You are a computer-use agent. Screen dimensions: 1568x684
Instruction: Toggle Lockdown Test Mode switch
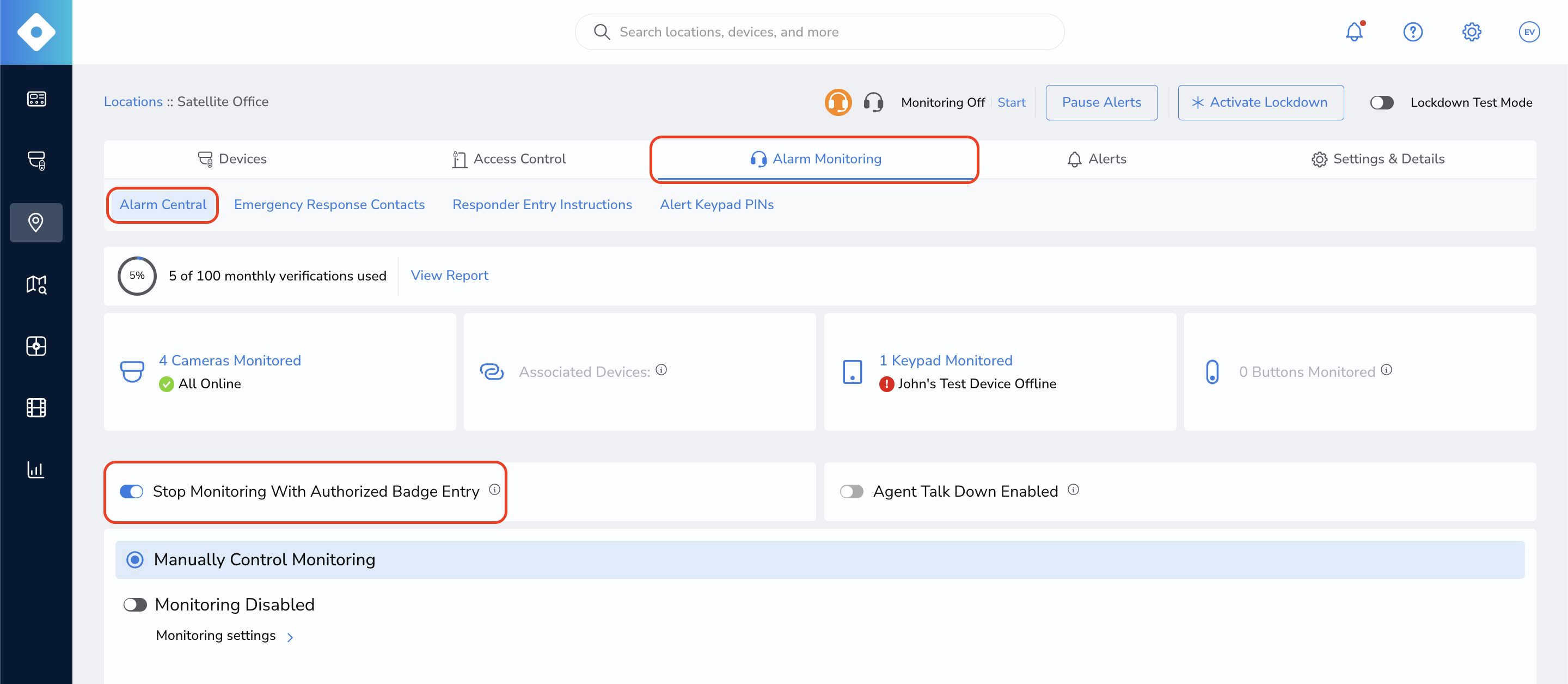coord(1382,102)
